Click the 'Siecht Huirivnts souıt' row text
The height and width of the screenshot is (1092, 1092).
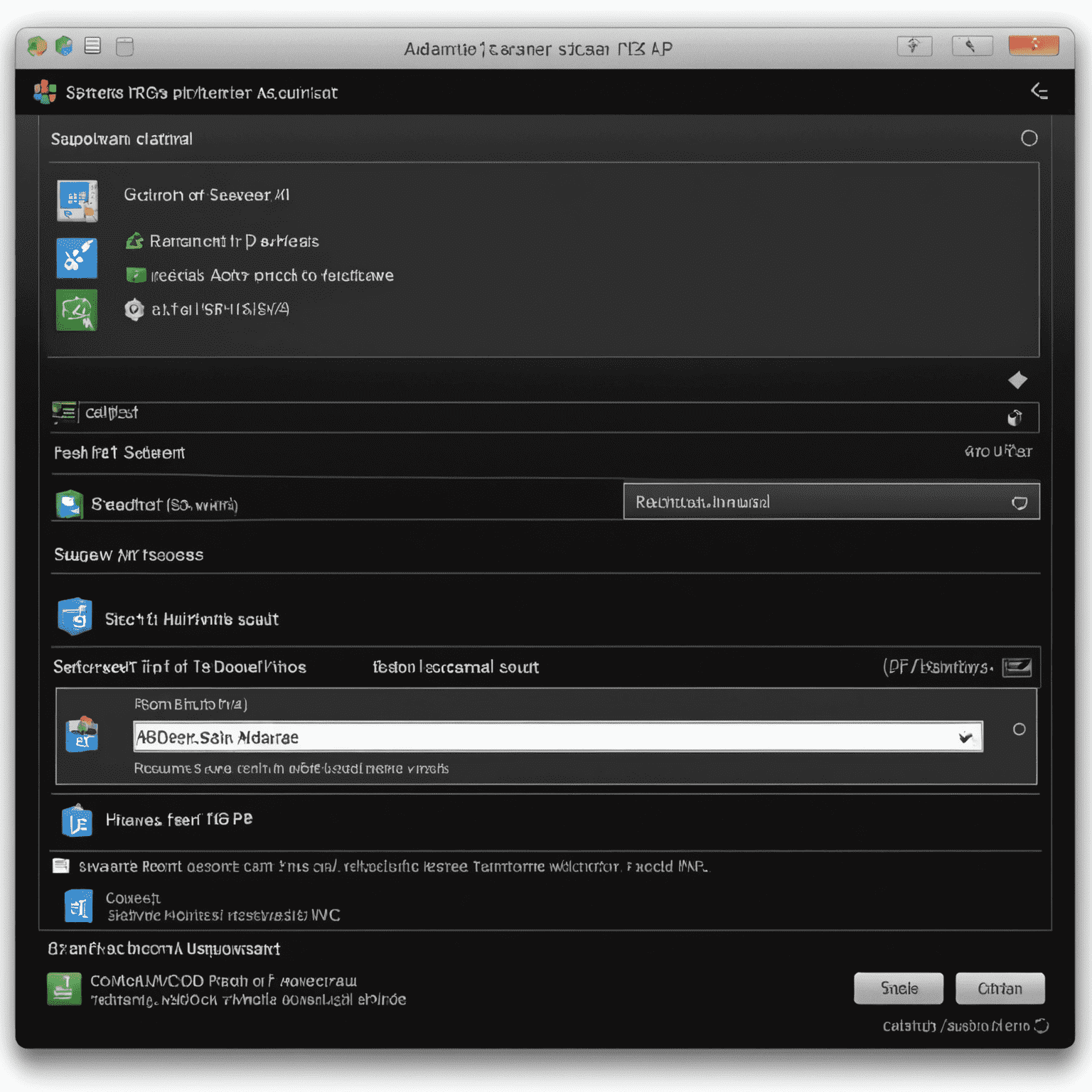click(x=192, y=619)
